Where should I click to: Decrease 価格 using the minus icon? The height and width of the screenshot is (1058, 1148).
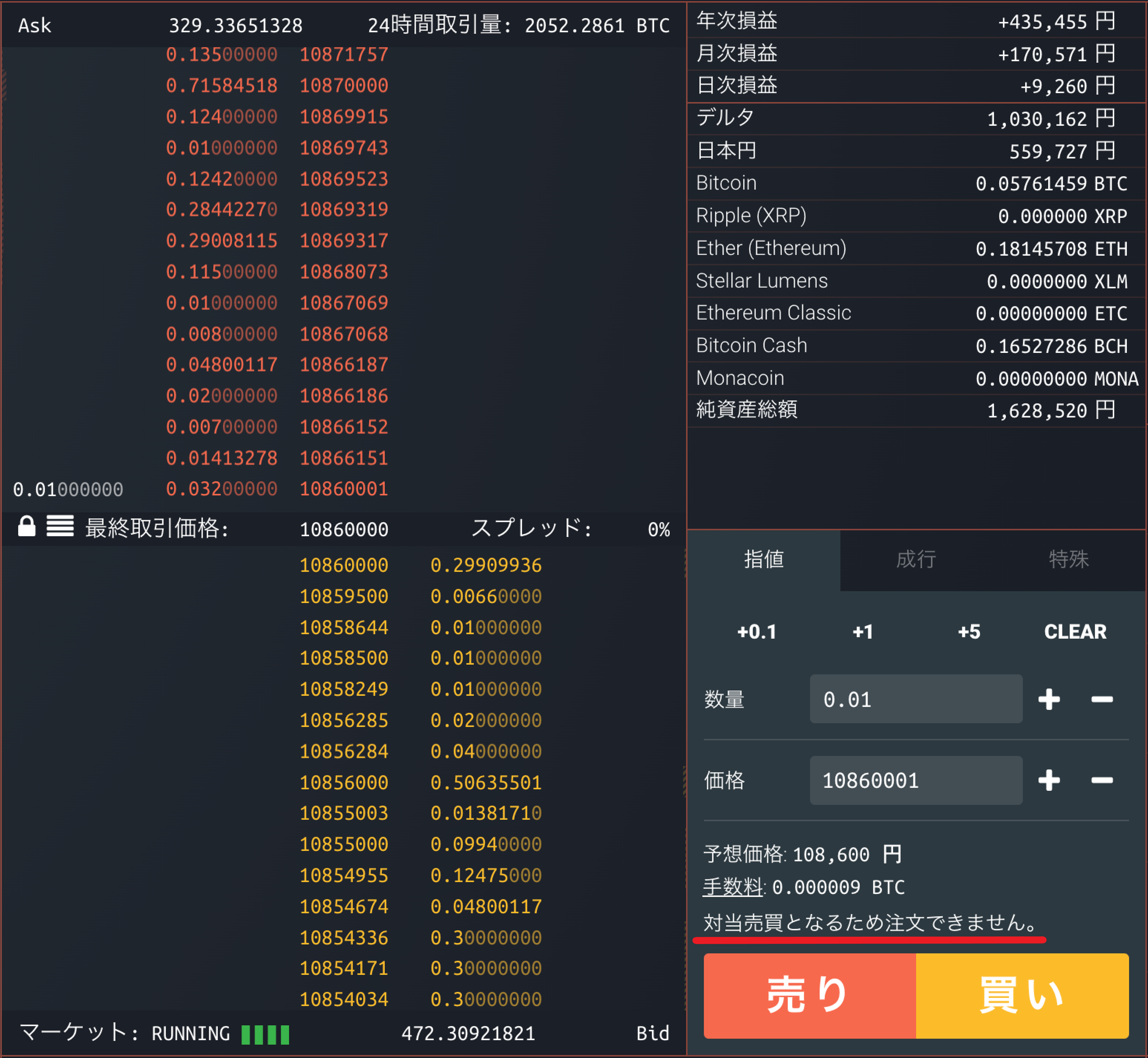pos(1102,780)
